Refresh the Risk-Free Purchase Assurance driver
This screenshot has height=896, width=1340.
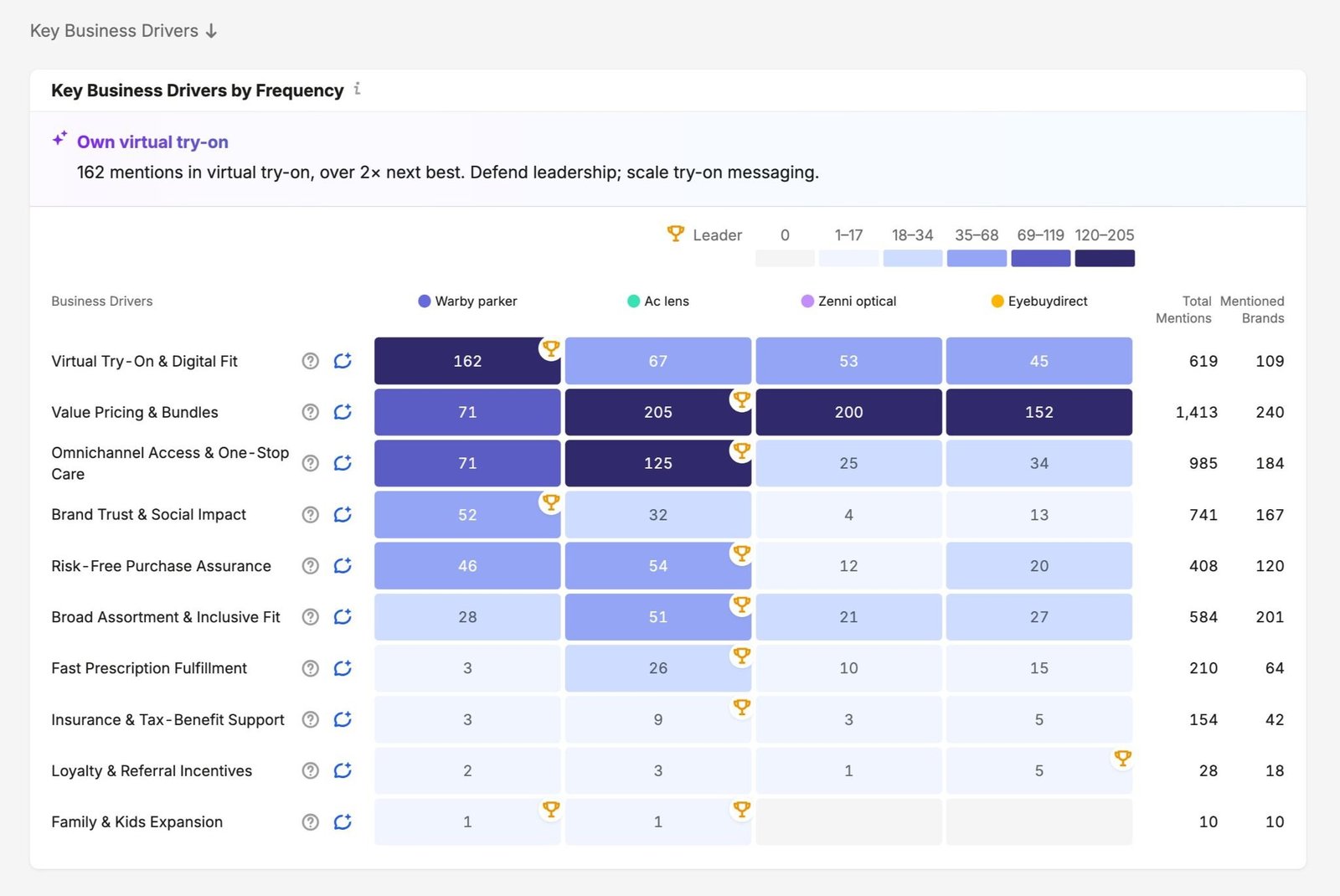pos(343,566)
